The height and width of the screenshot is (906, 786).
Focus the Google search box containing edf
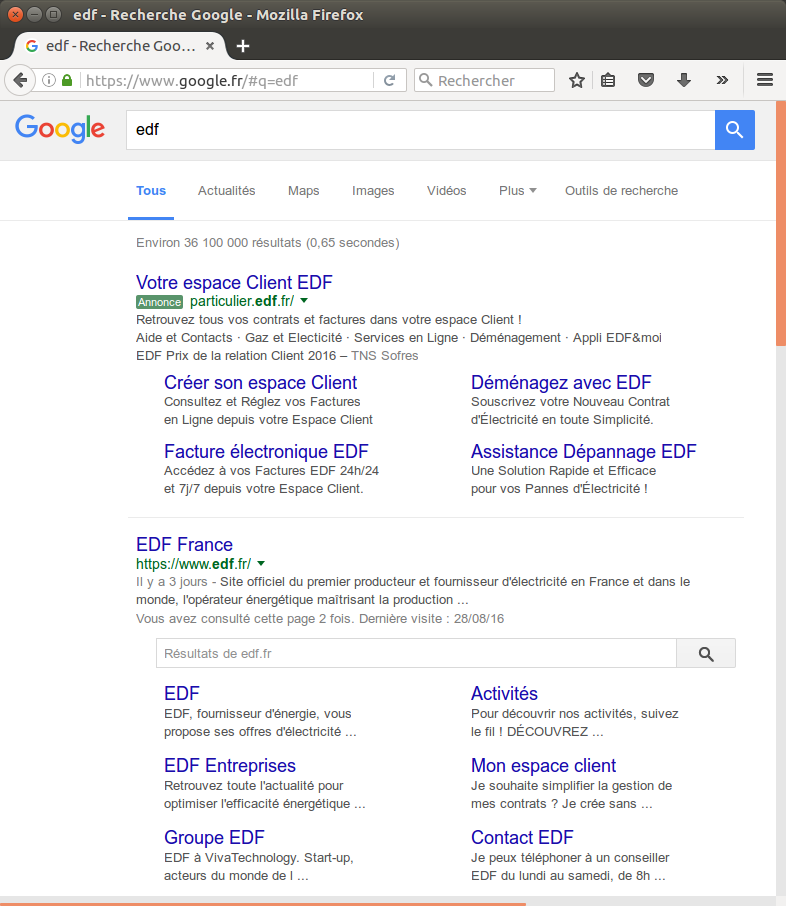[420, 129]
